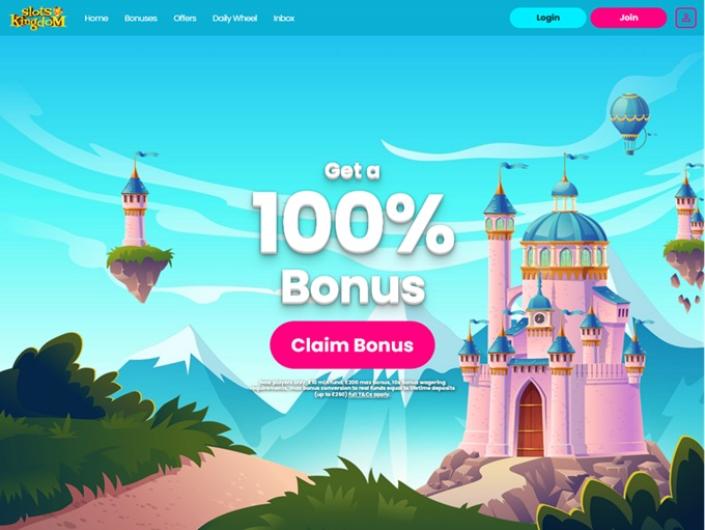Screen dimensions: 705x530
Task: Click the blue dome of the castle
Action: point(565,226)
